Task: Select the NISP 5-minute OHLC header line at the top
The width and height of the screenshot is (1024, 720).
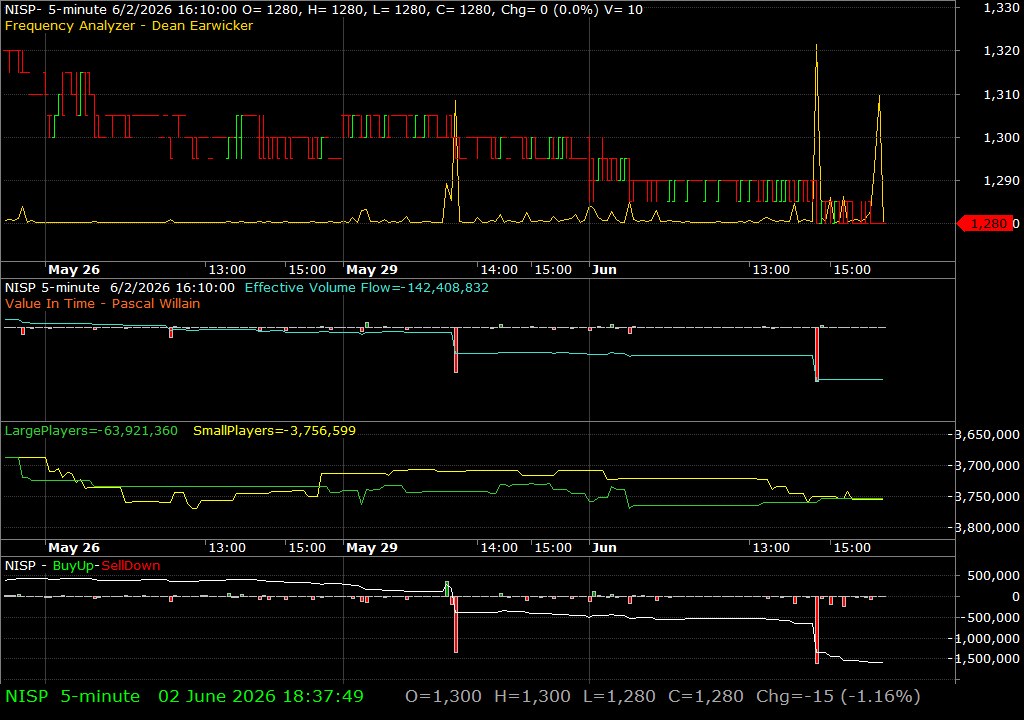Action: point(323,9)
